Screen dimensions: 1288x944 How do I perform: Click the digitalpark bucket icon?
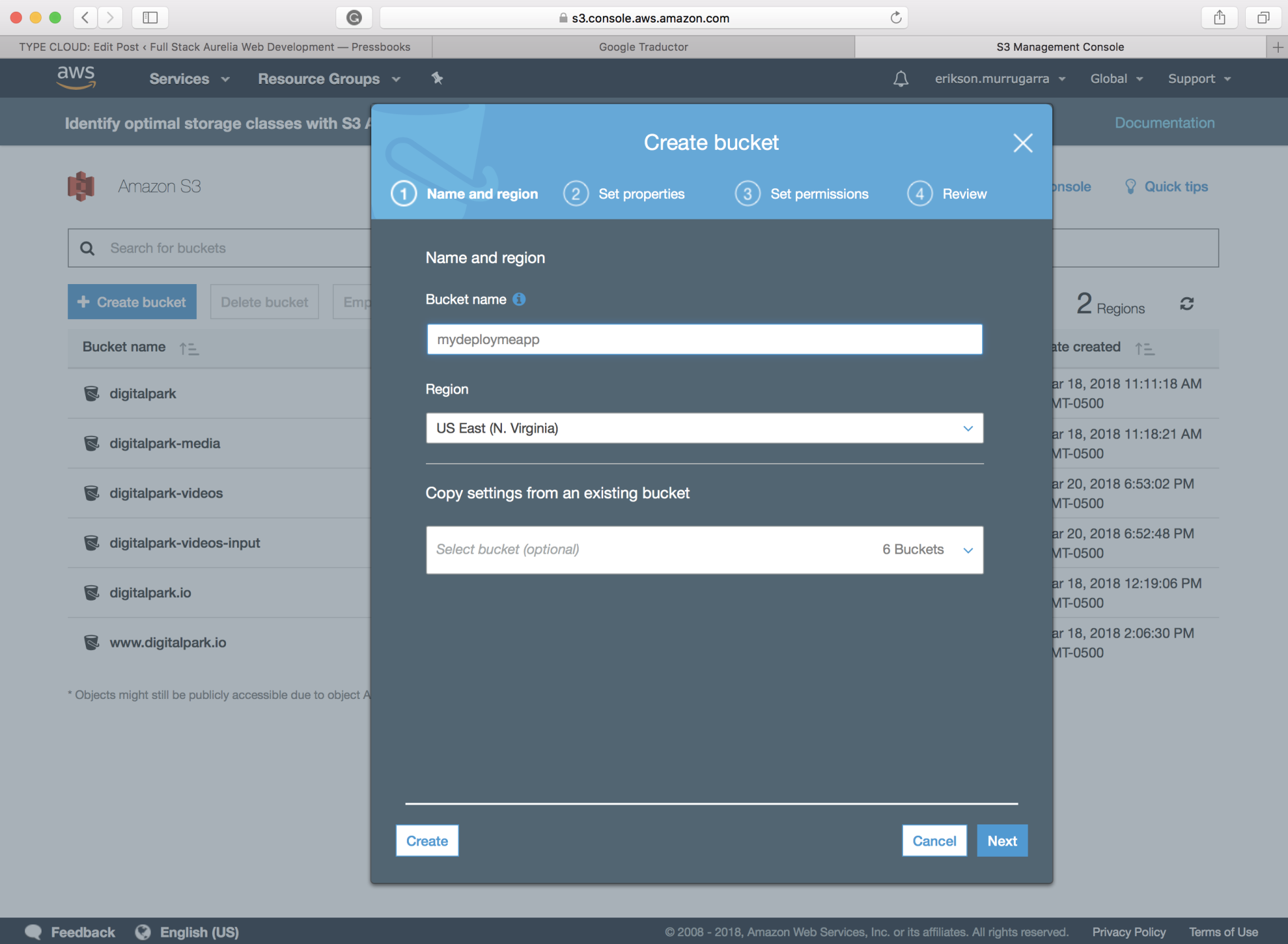coord(92,394)
